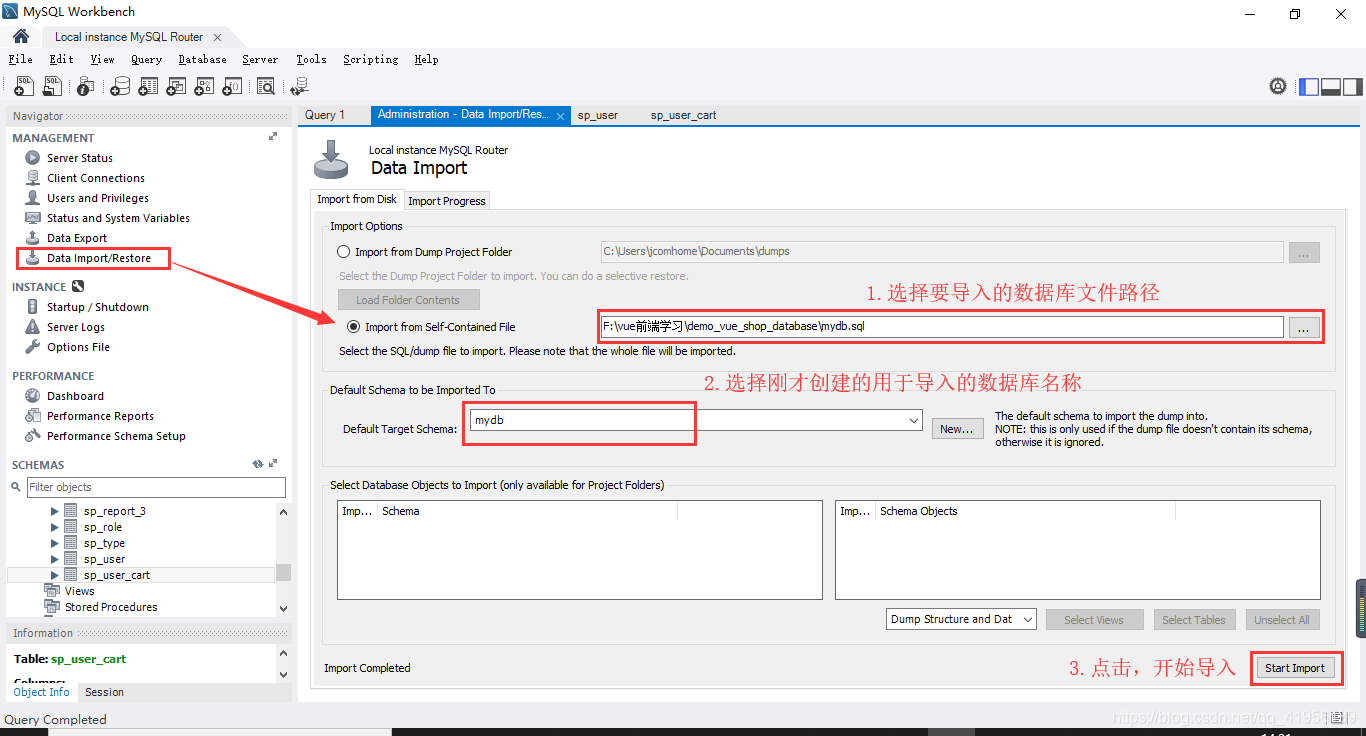Image resolution: width=1366 pixels, height=736 pixels.
Task: Open the Database menu
Action: click(202, 60)
